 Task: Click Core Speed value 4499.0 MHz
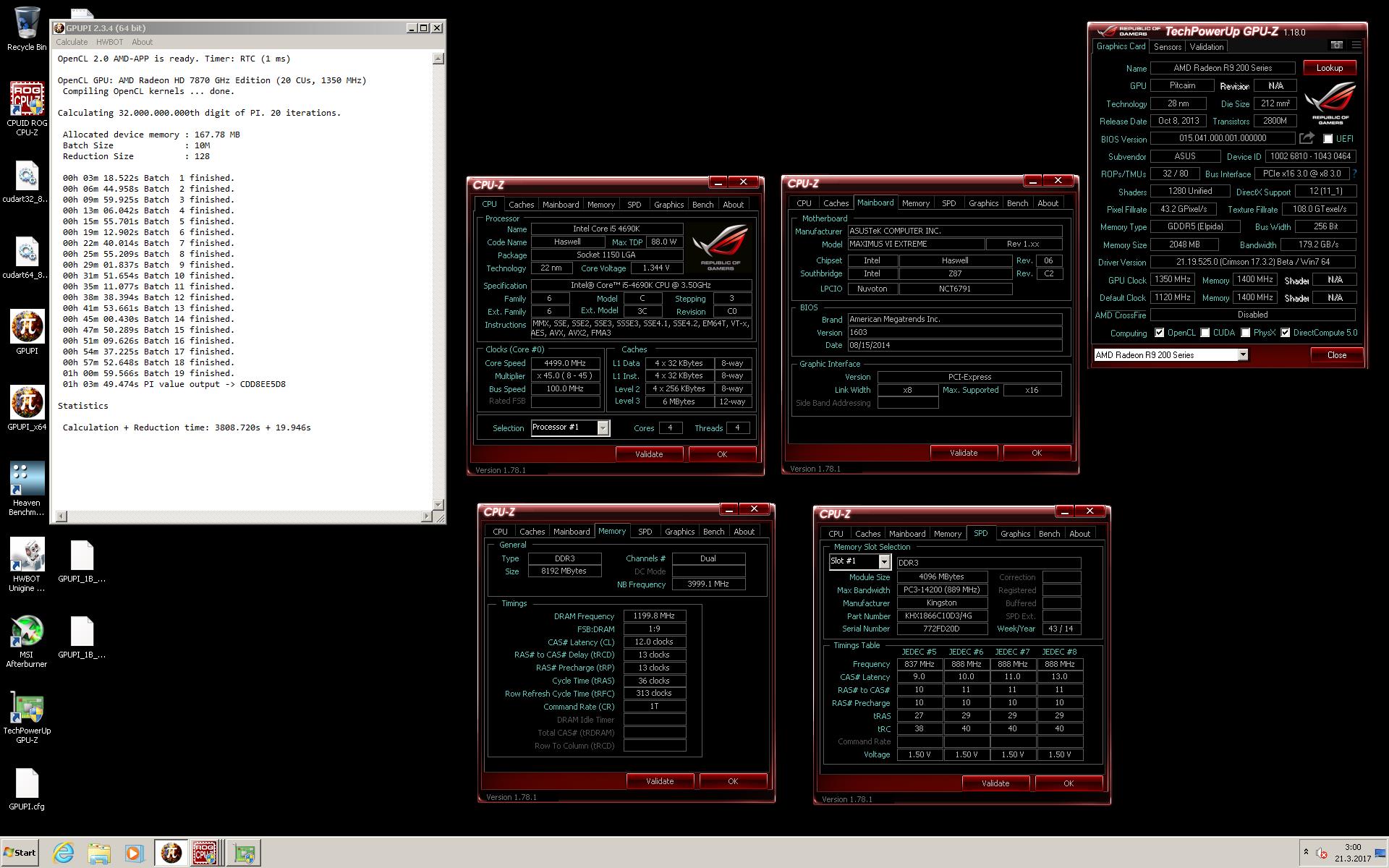tap(565, 363)
